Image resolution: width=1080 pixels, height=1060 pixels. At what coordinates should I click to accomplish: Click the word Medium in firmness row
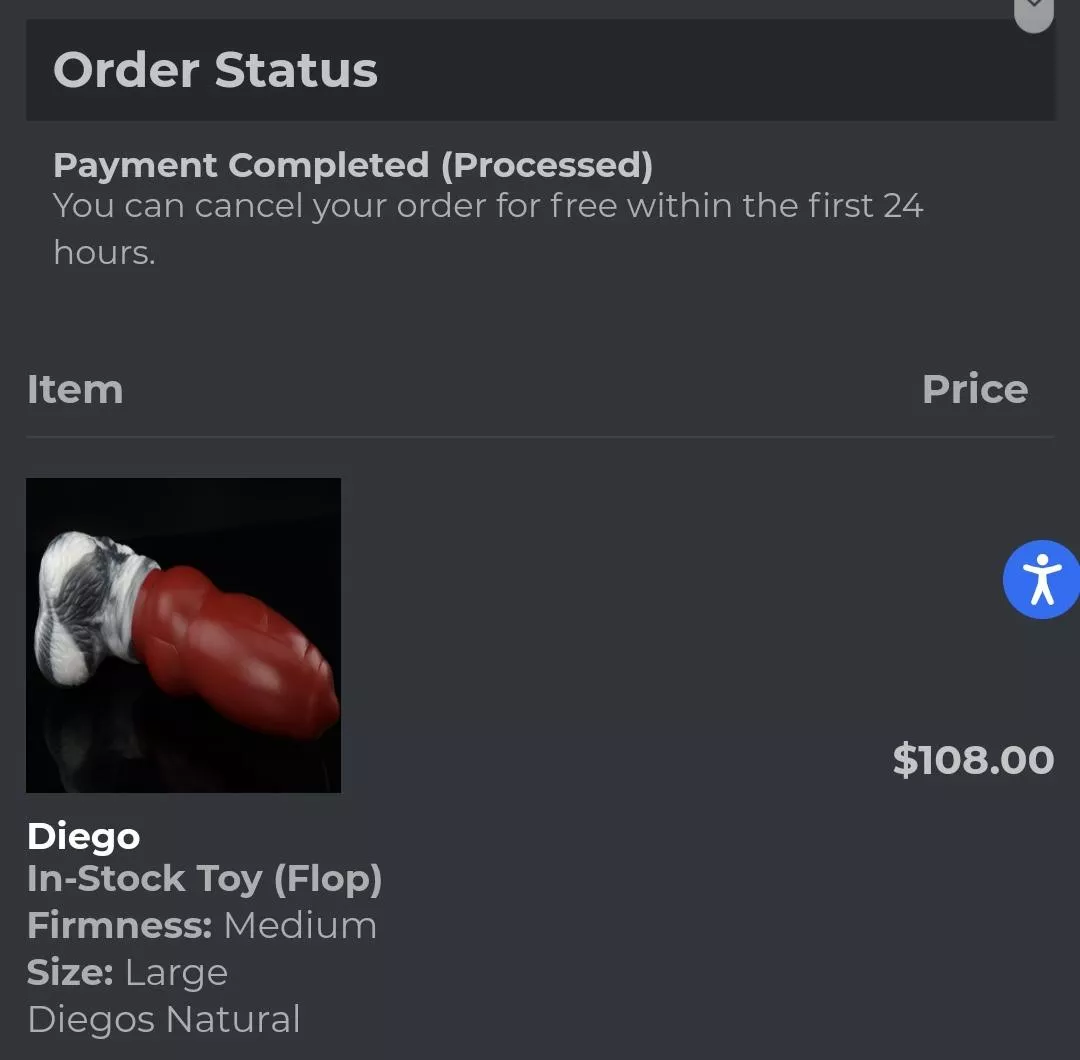300,925
